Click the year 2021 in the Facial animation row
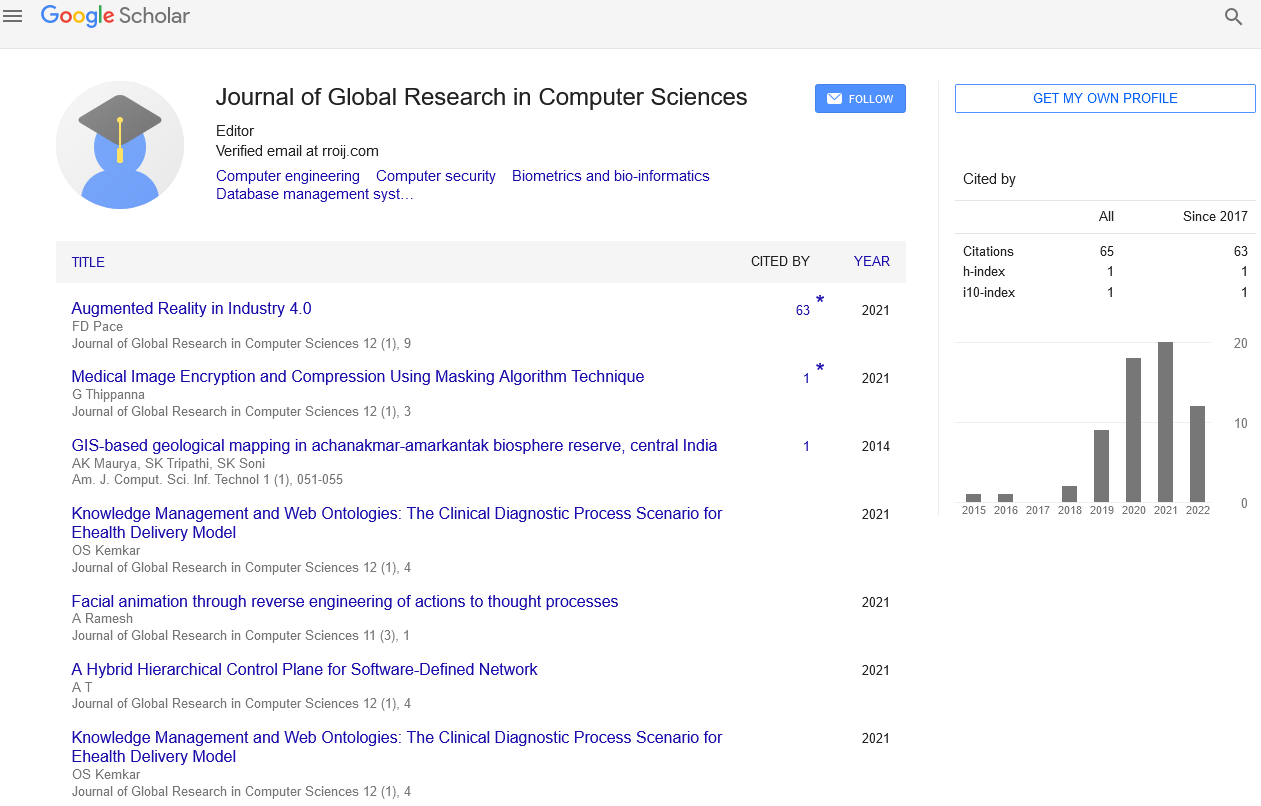 [x=876, y=603]
